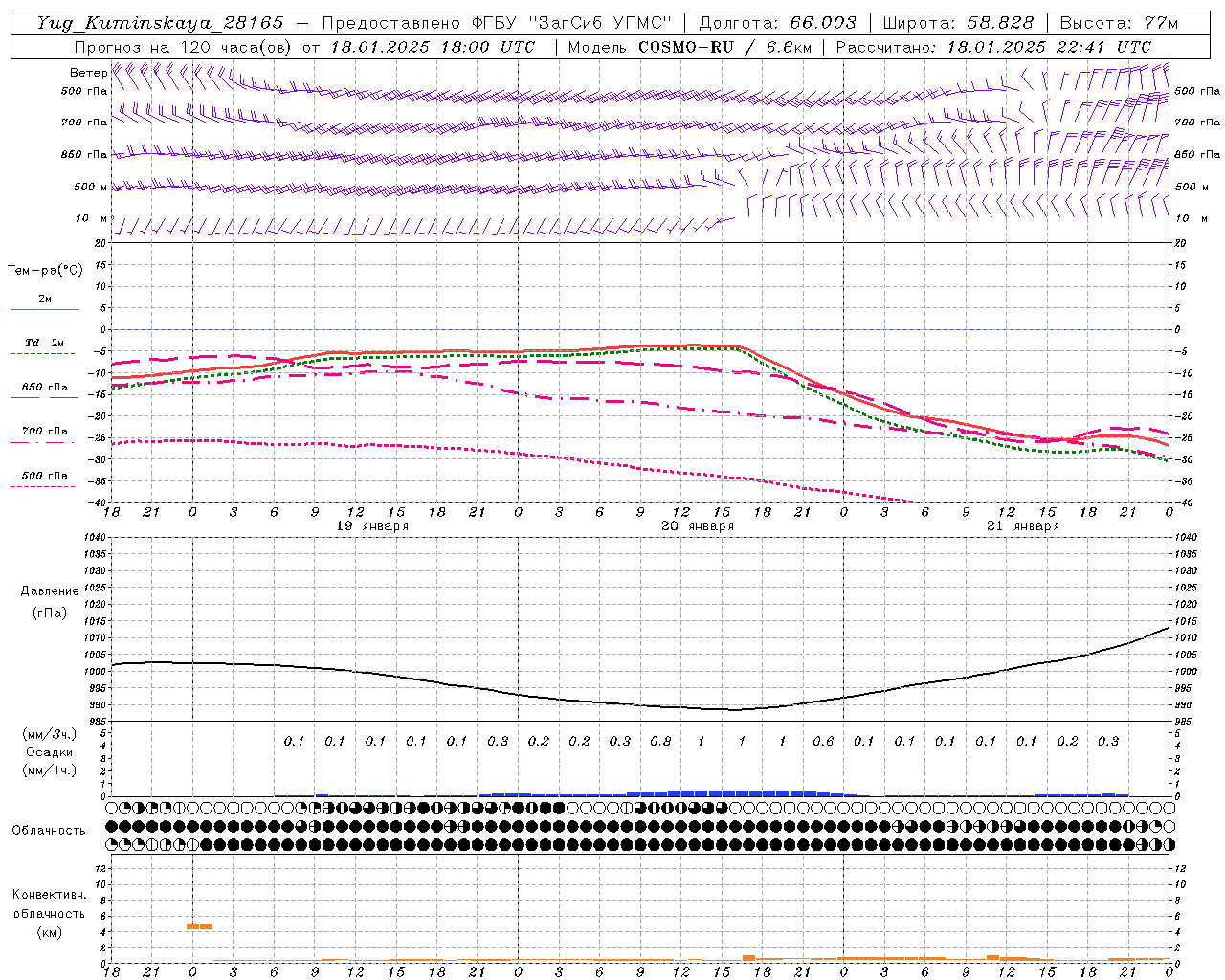Click the 19 января date label

372,526
